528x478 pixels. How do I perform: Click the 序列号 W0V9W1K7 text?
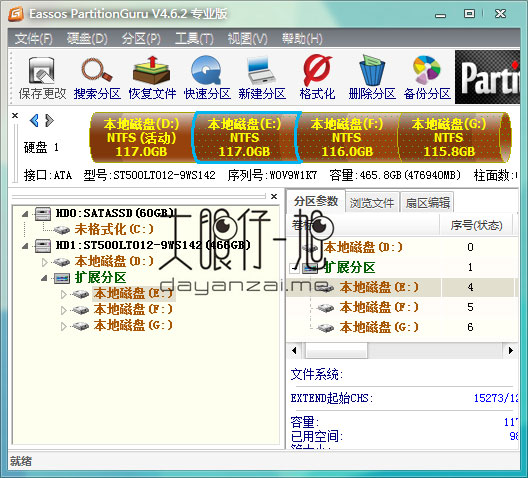click(x=272, y=175)
